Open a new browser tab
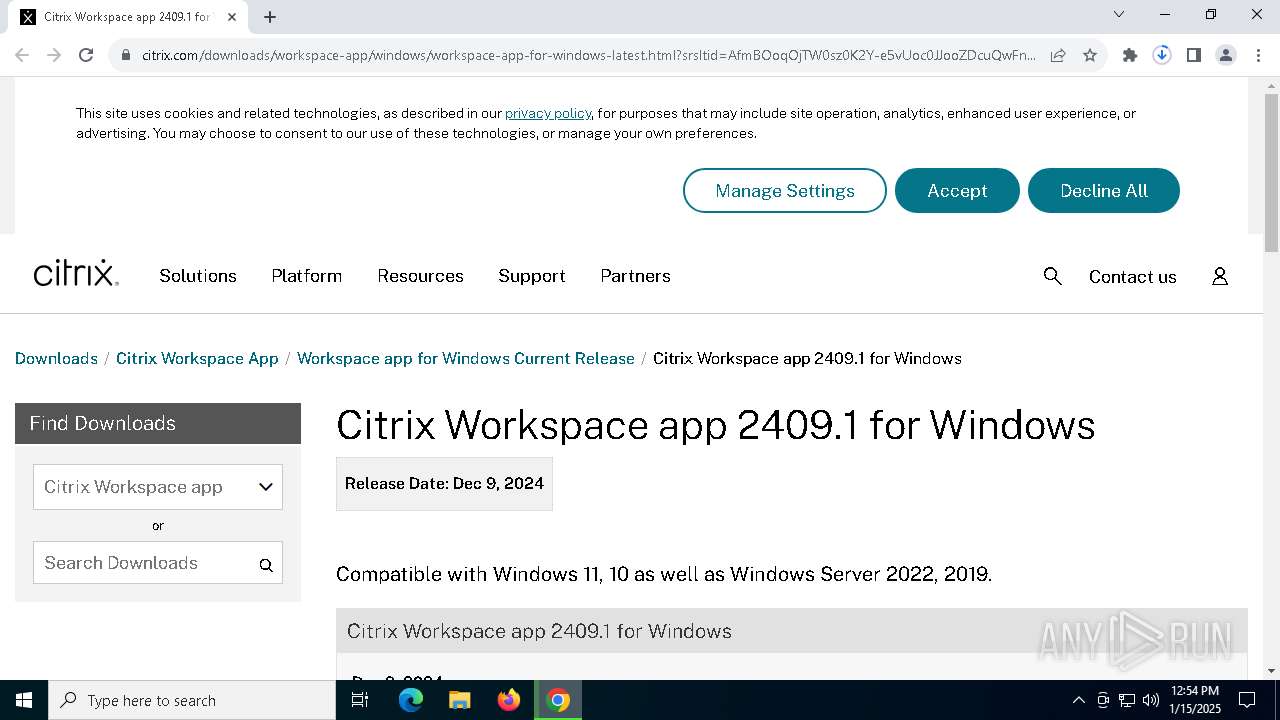This screenshot has height=720, width=1280. [x=270, y=17]
